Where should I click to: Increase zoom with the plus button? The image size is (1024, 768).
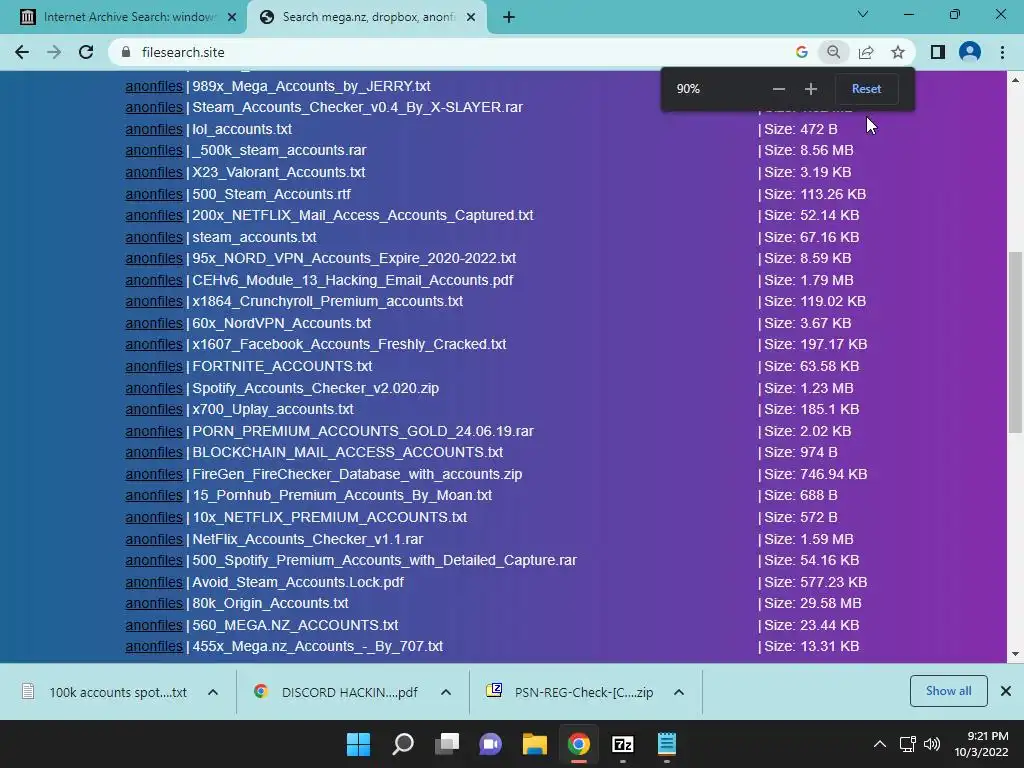(810, 89)
